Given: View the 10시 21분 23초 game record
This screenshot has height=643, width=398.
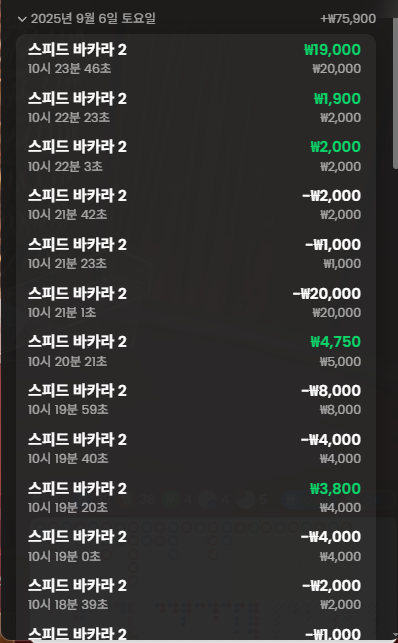Looking at the screenshot, I should click(x=196, y=253).
